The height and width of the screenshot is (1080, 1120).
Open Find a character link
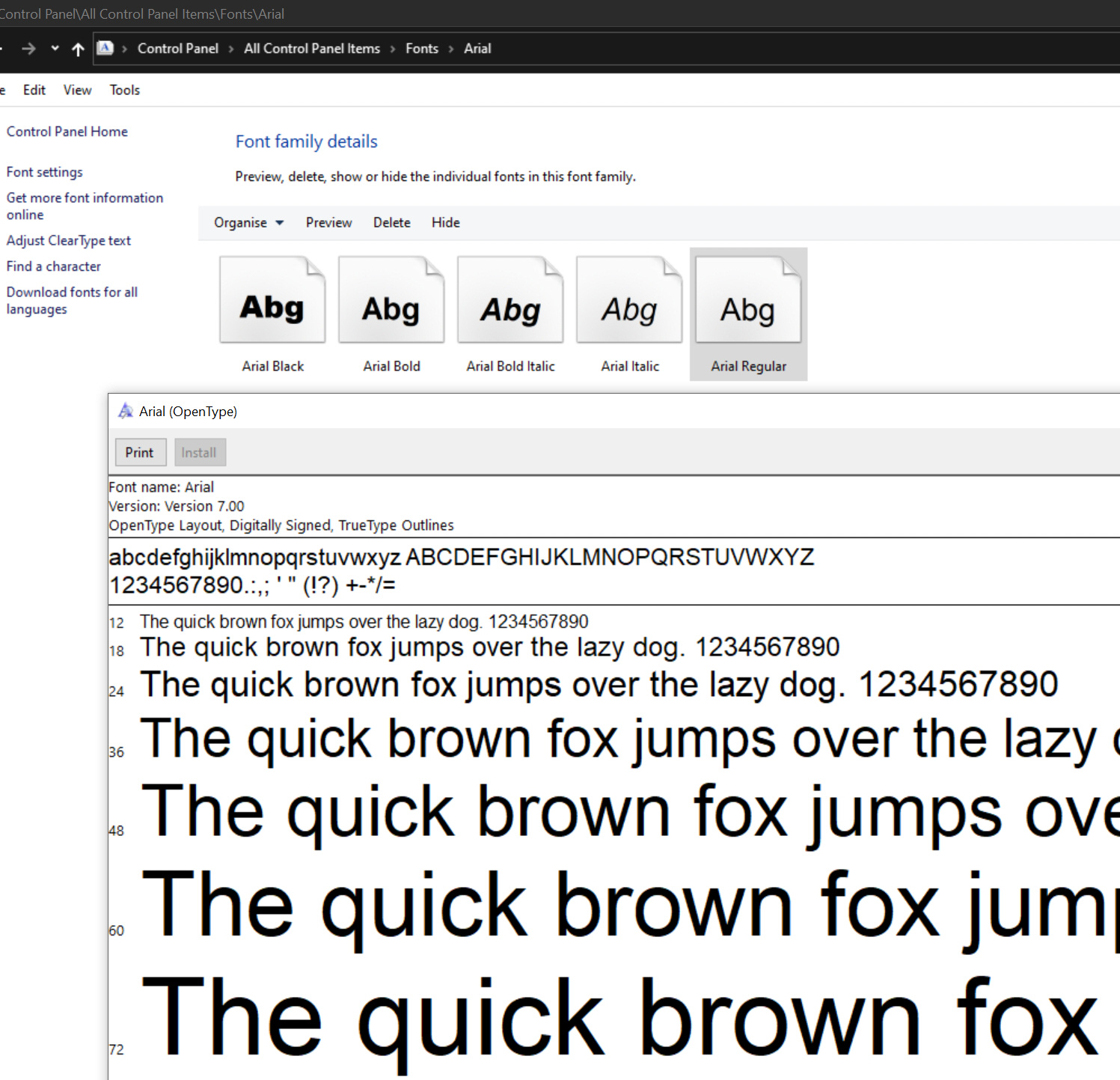54,266
